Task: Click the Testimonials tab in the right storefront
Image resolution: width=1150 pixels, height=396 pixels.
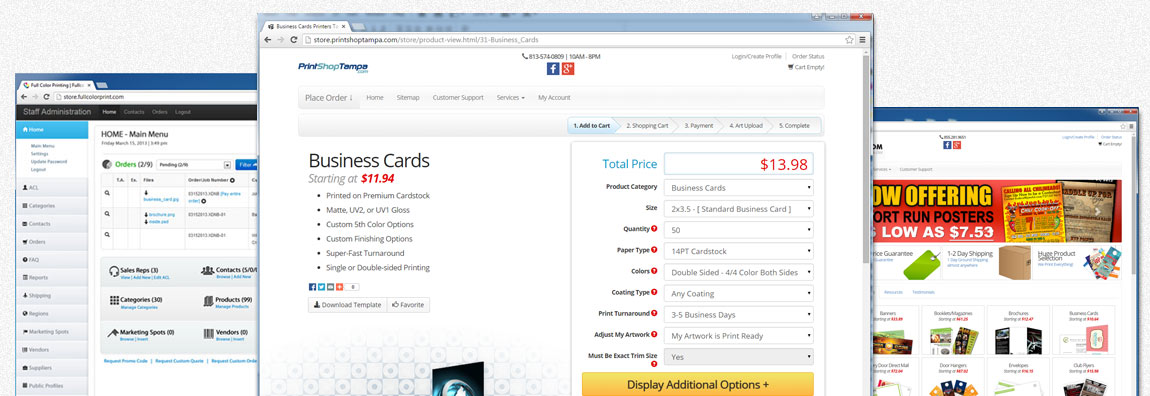Action: (x=923, y=292)
